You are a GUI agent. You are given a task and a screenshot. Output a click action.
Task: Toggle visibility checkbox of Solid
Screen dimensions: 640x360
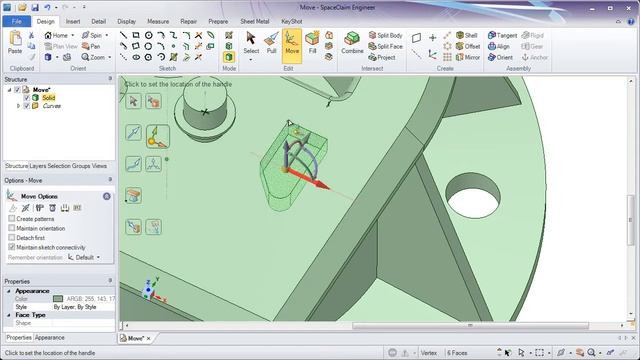point(27,98)
